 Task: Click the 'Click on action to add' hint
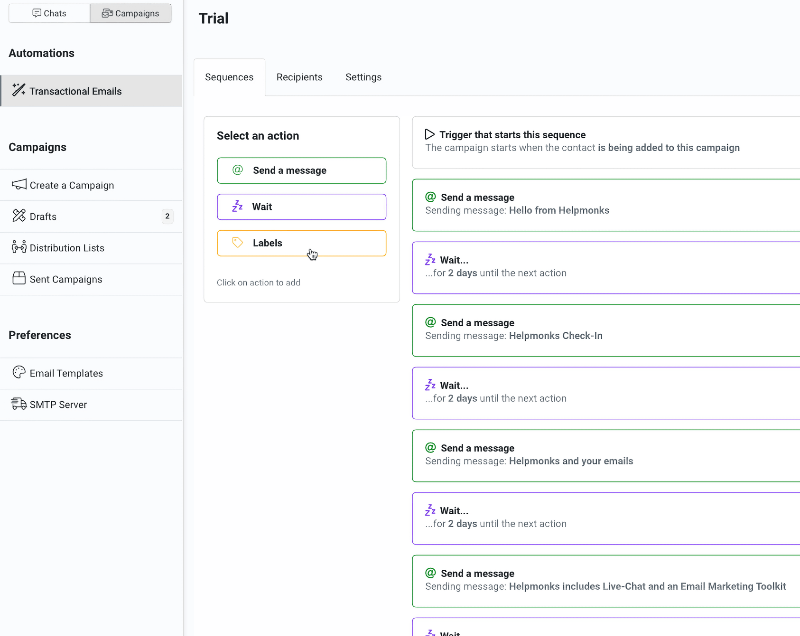258,283
